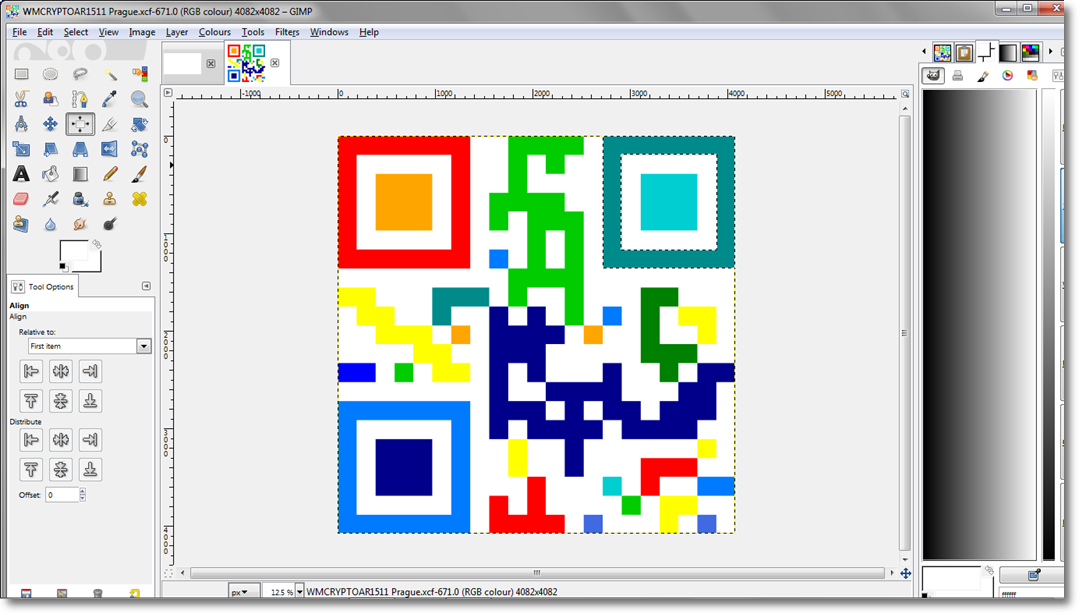
Task: Select the Eraser tool
Action: tap(21, 199)
